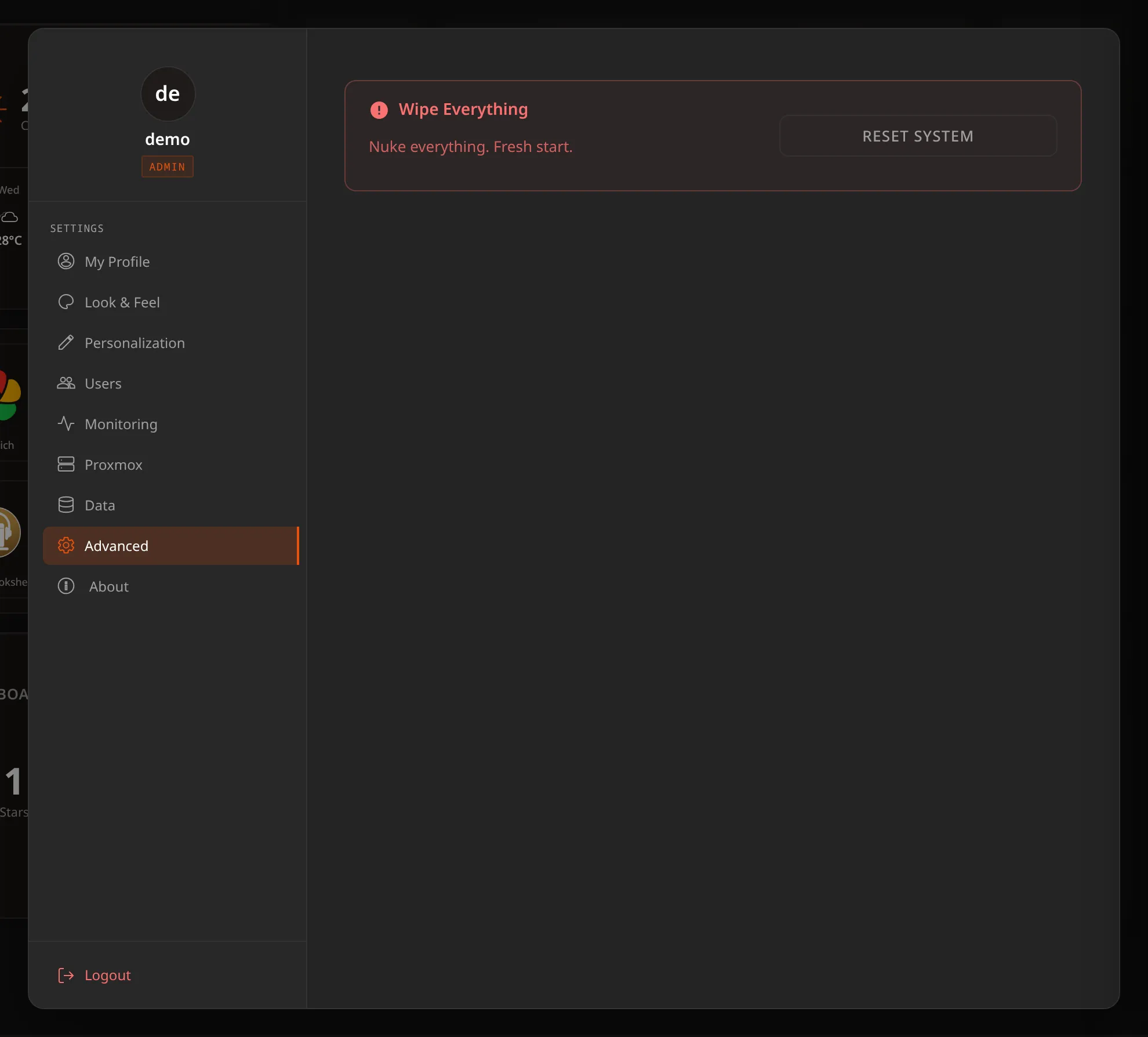Switch to Look & Feel settings

[x=171, y=302]
